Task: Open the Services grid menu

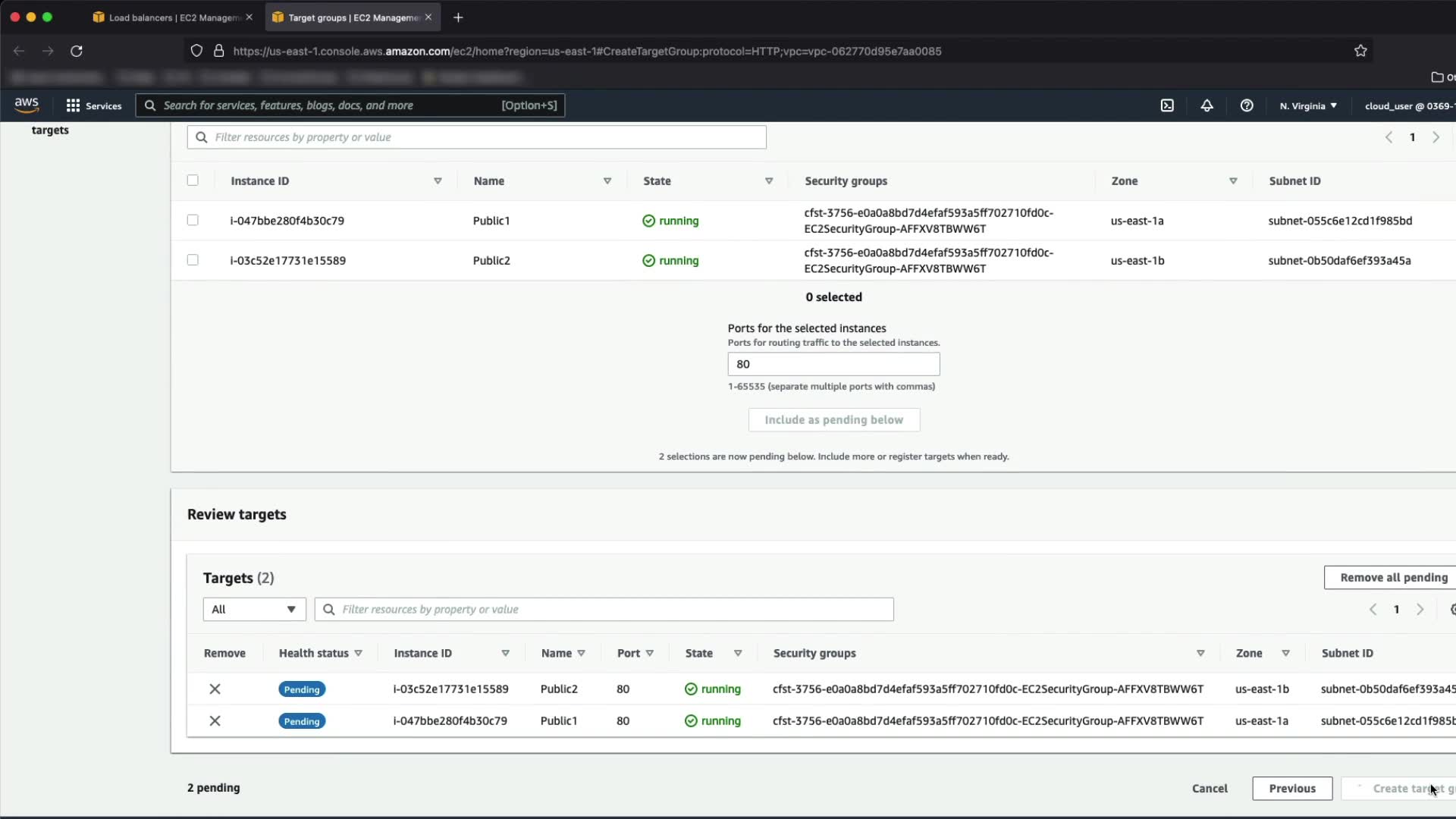Action: [x=93, y=105]
